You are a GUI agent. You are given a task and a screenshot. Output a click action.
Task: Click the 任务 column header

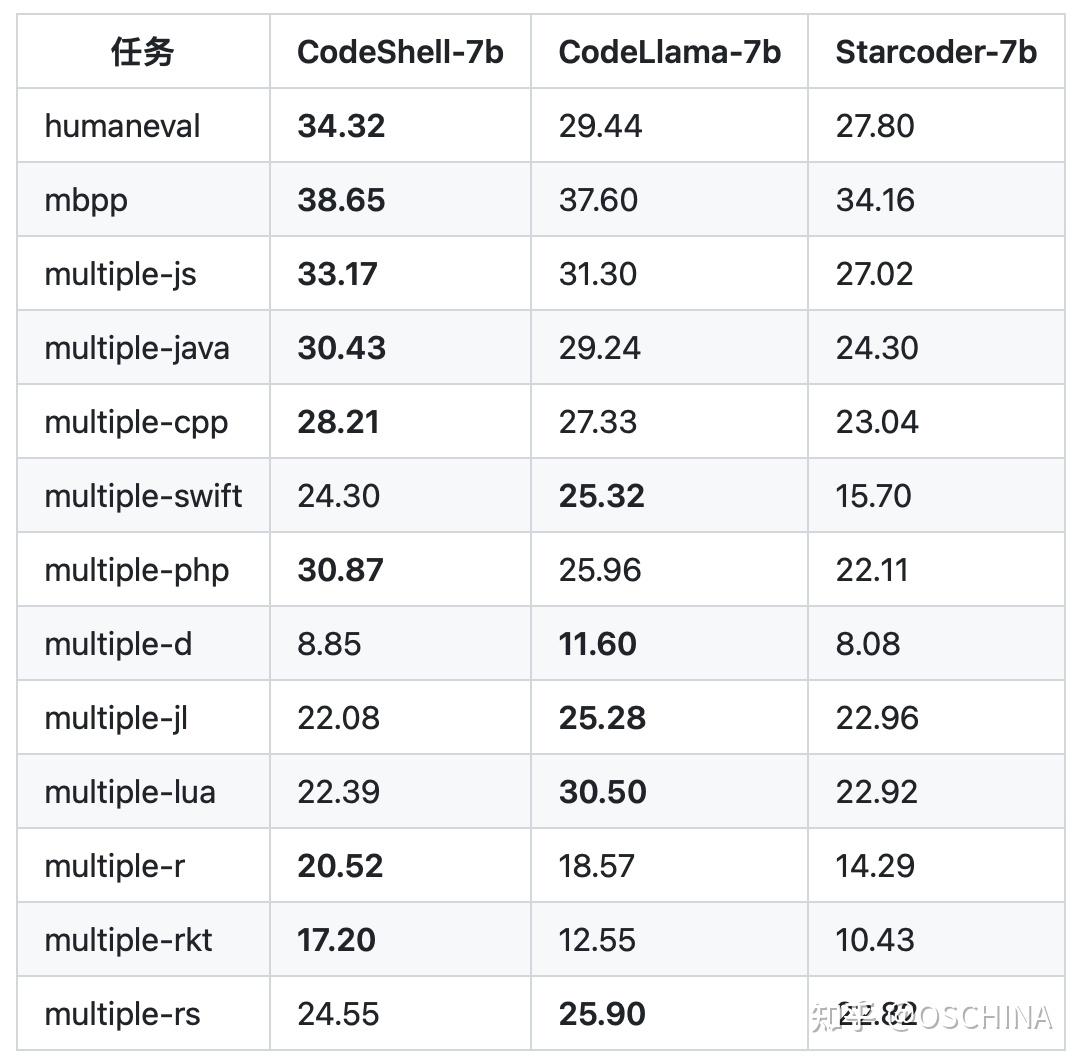pos(142,52)
